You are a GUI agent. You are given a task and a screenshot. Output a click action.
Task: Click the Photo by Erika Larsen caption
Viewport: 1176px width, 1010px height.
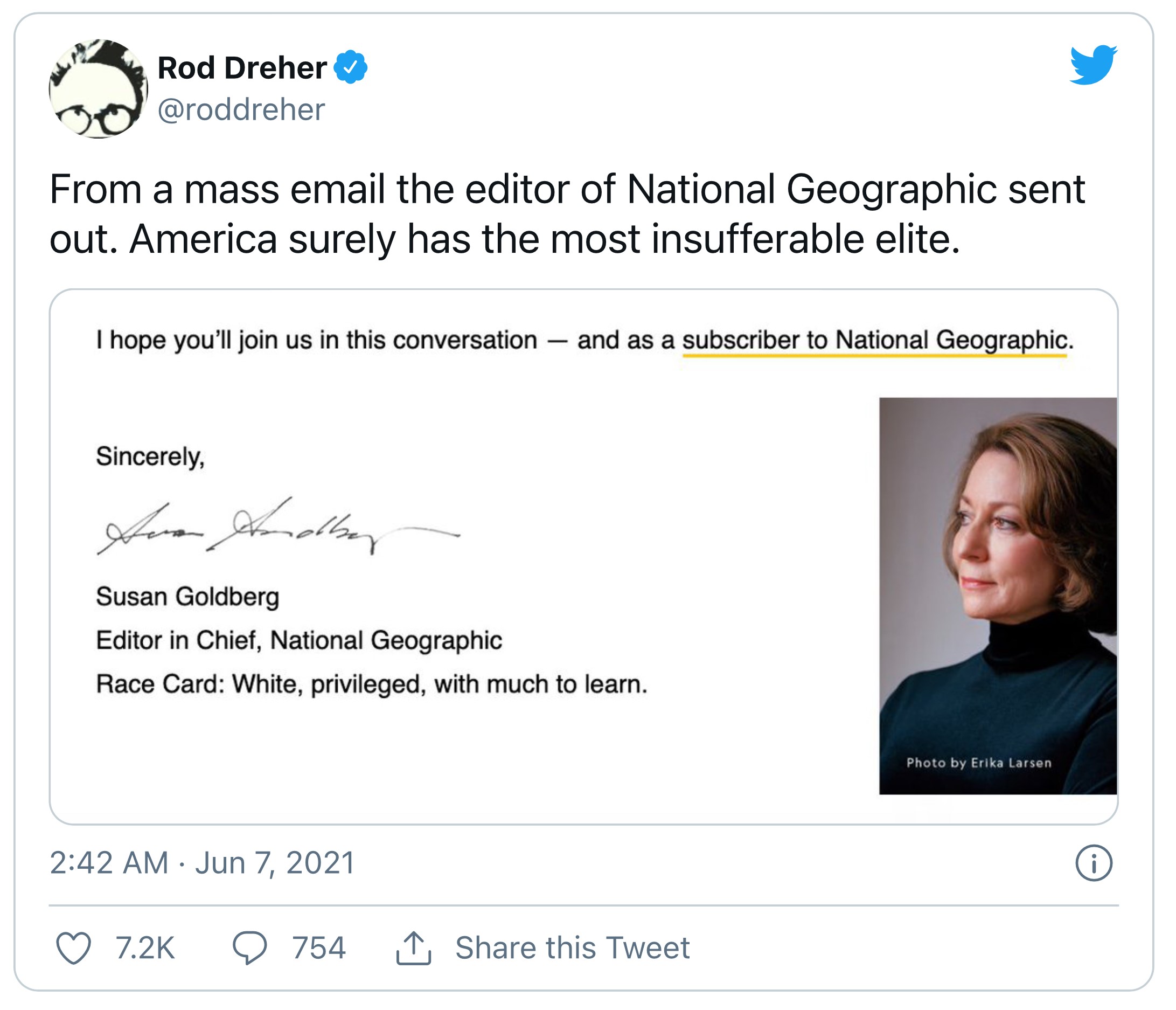tap(978, 763)
